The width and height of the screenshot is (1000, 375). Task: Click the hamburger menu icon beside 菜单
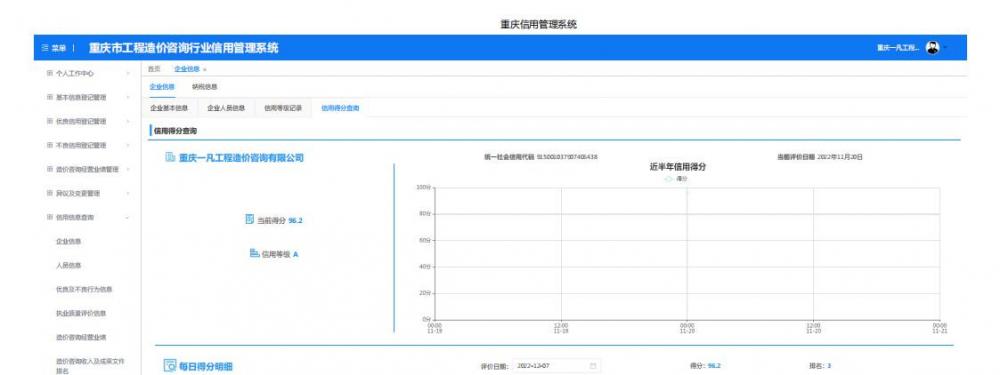click(x=45, y=48)
